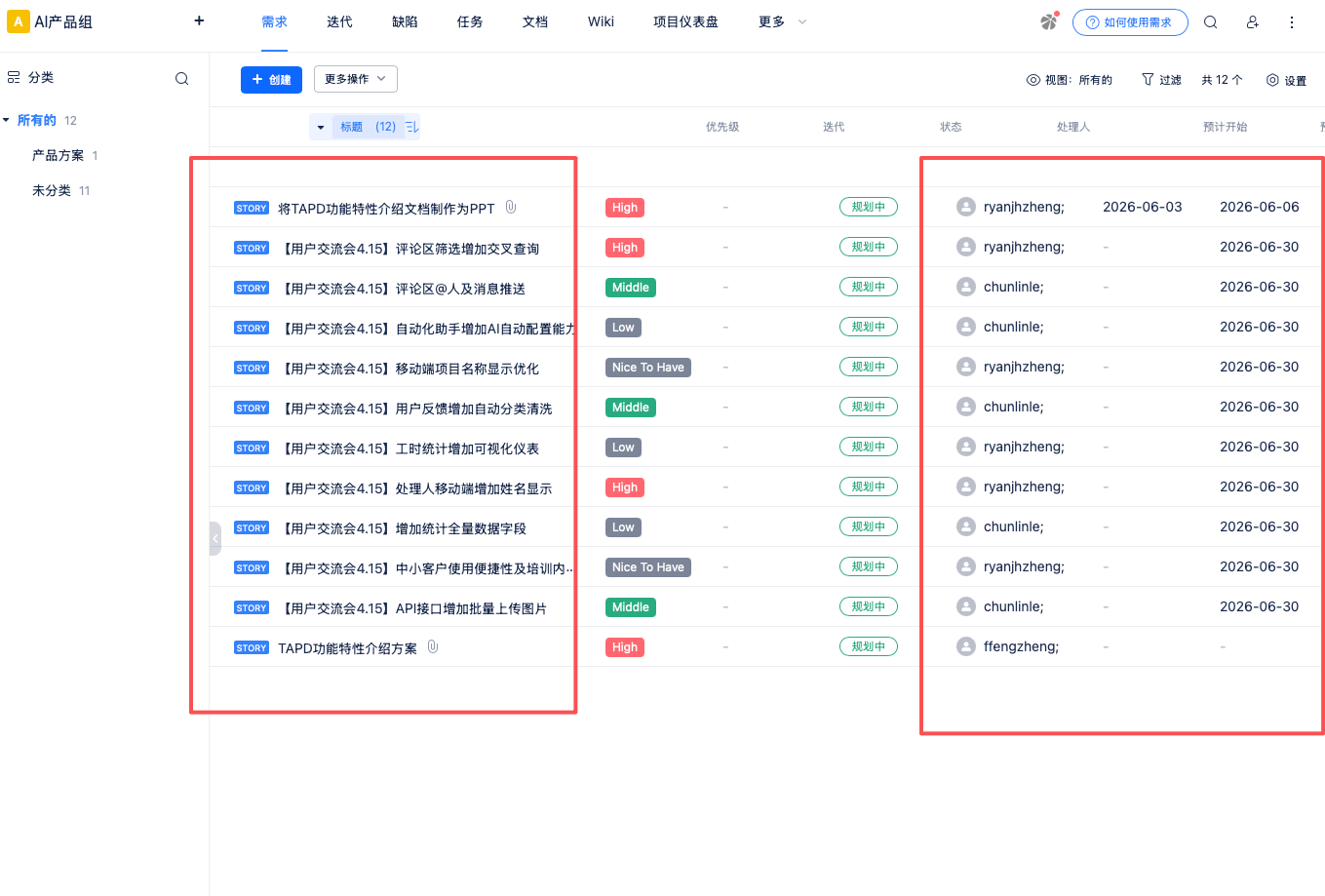Click date 2026-06-06 in first row

click(x=1260, y=207)
